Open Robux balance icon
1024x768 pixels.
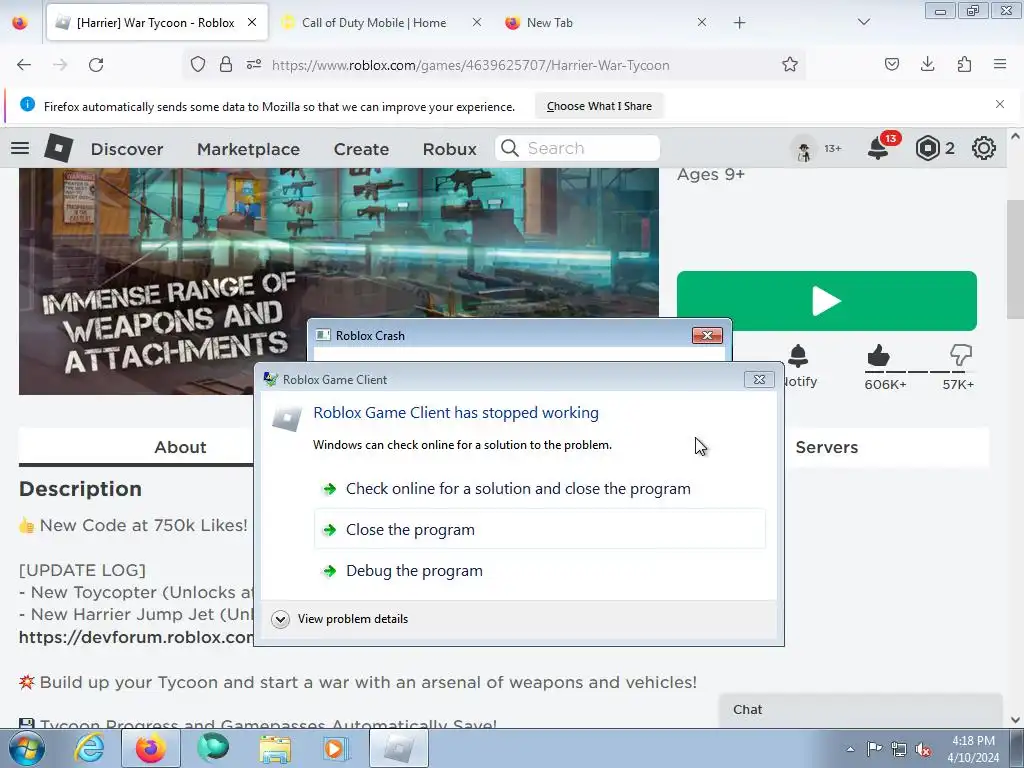[927, 148]
